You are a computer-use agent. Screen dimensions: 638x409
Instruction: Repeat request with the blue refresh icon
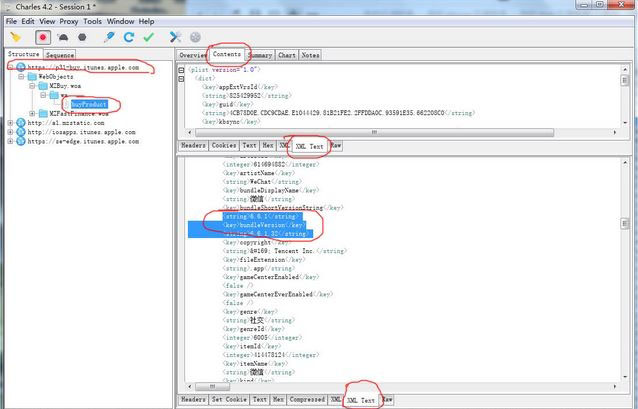(x=129, y=37)
